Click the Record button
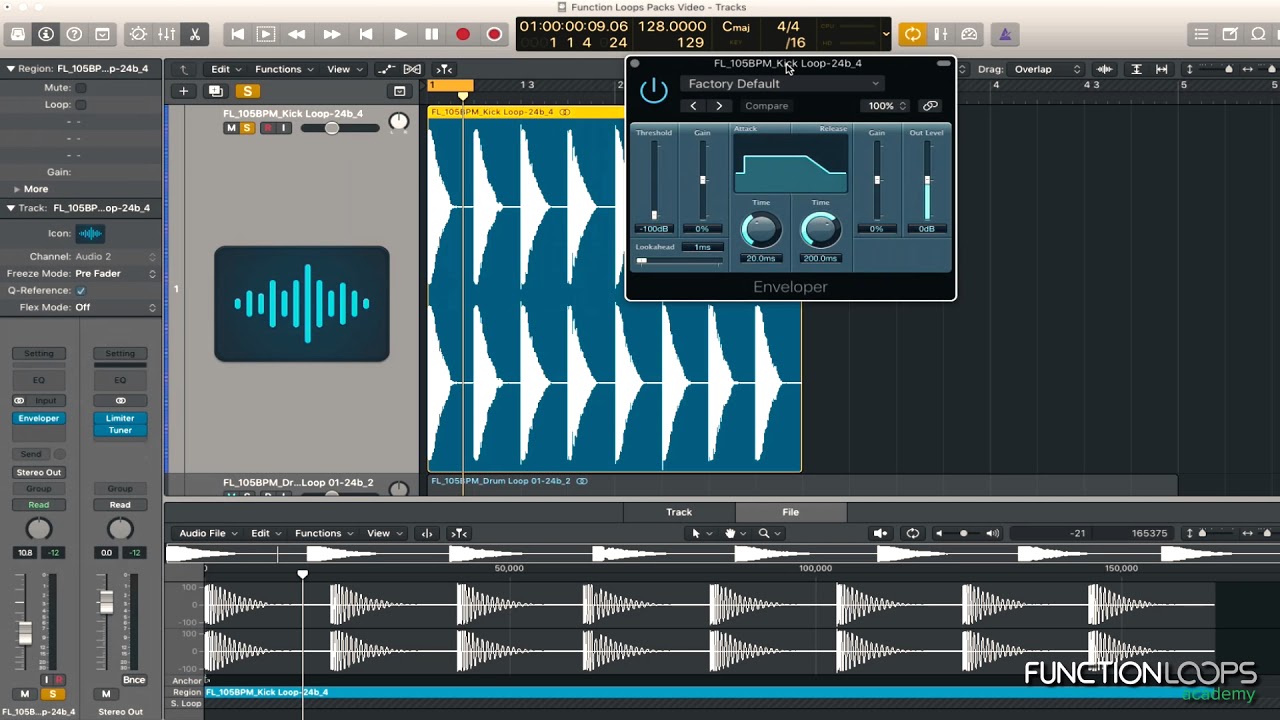Screen dimensions: 1280x720 [x=462, y=34]
